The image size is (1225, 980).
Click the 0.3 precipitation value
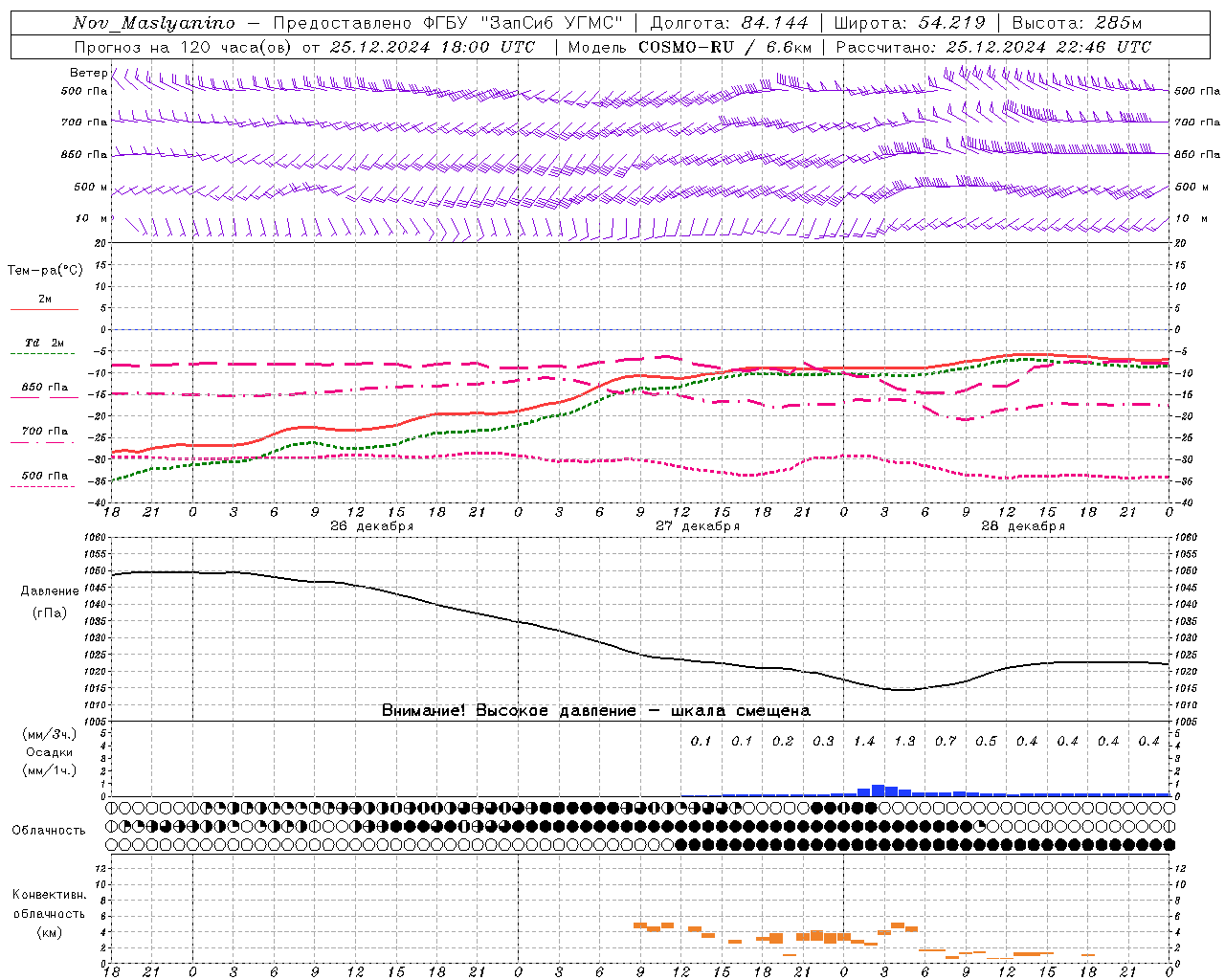point(823,742)
